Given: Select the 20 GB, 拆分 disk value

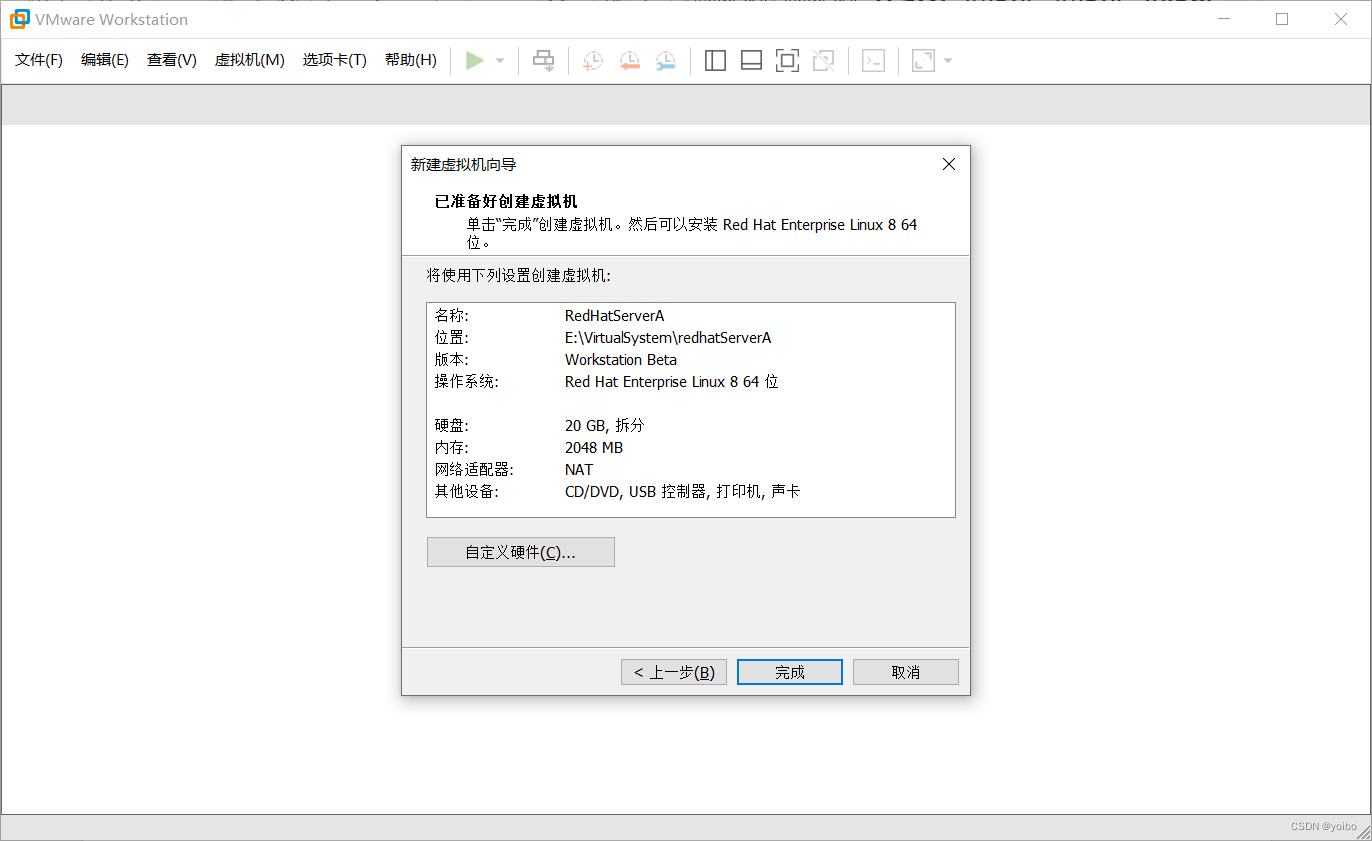Looking at the screenshot, I should click(605, 426).
